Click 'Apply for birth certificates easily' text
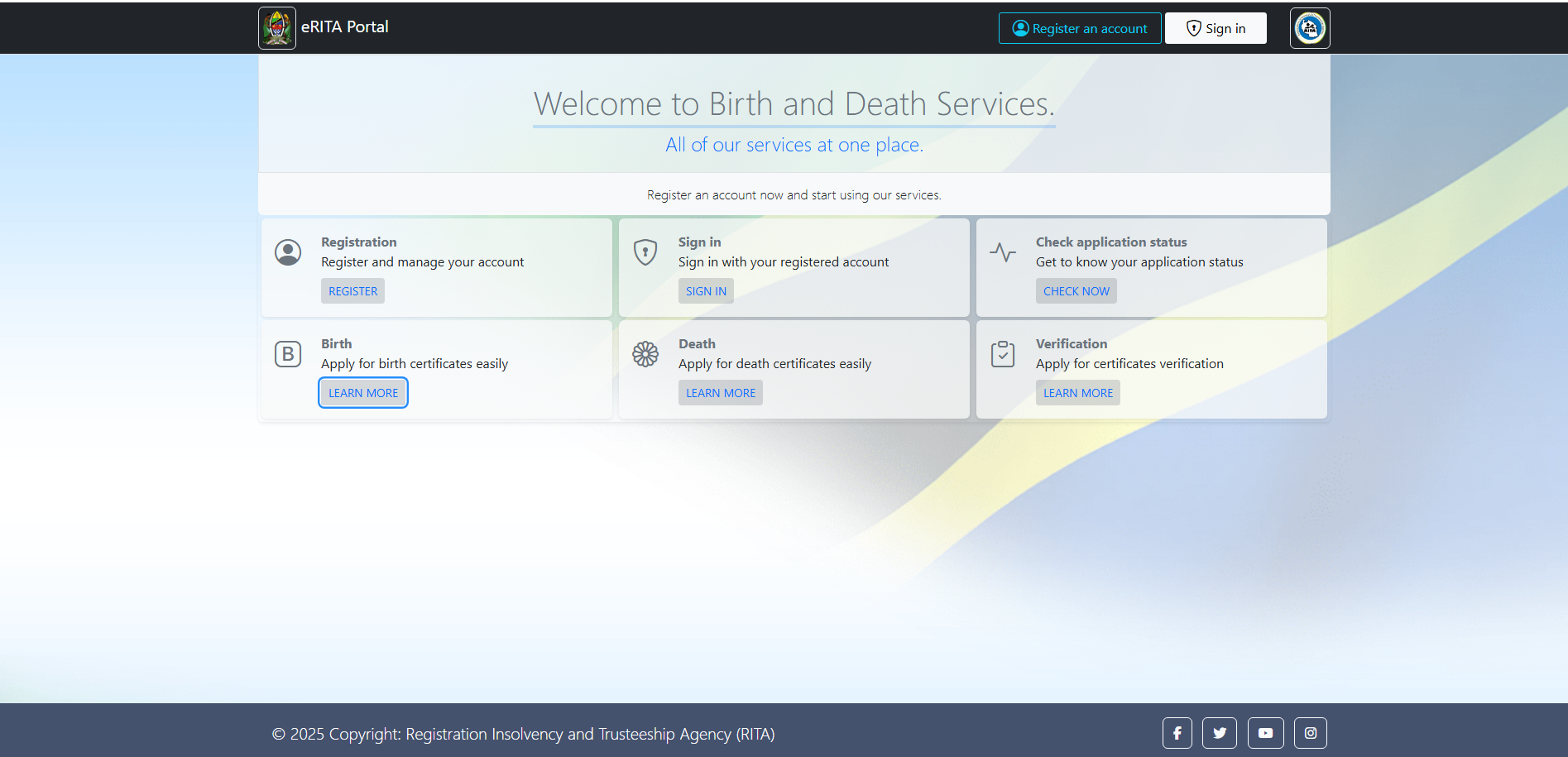 click(x=415, y=364)
